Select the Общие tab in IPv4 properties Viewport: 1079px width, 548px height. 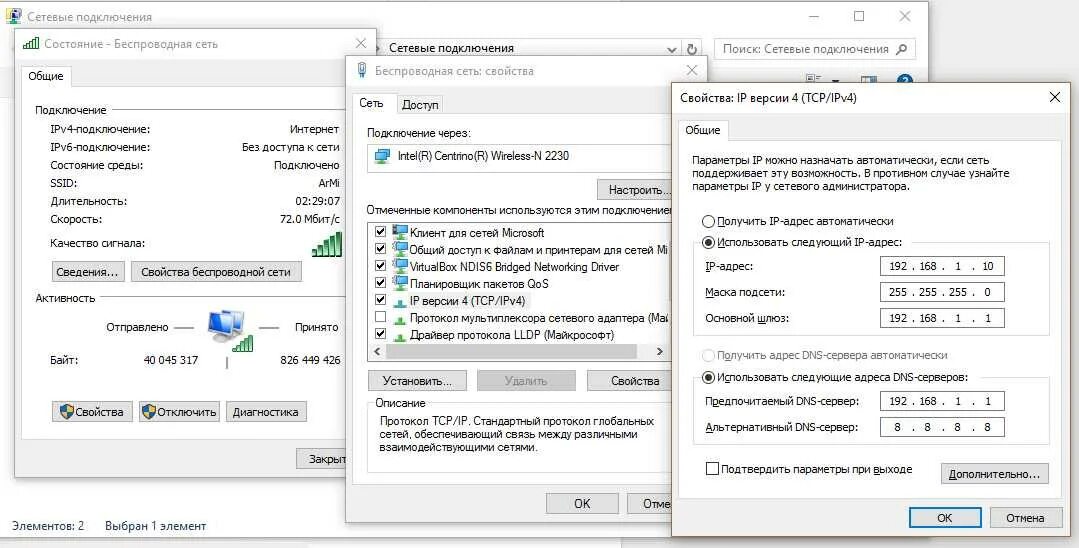point(703,130)
